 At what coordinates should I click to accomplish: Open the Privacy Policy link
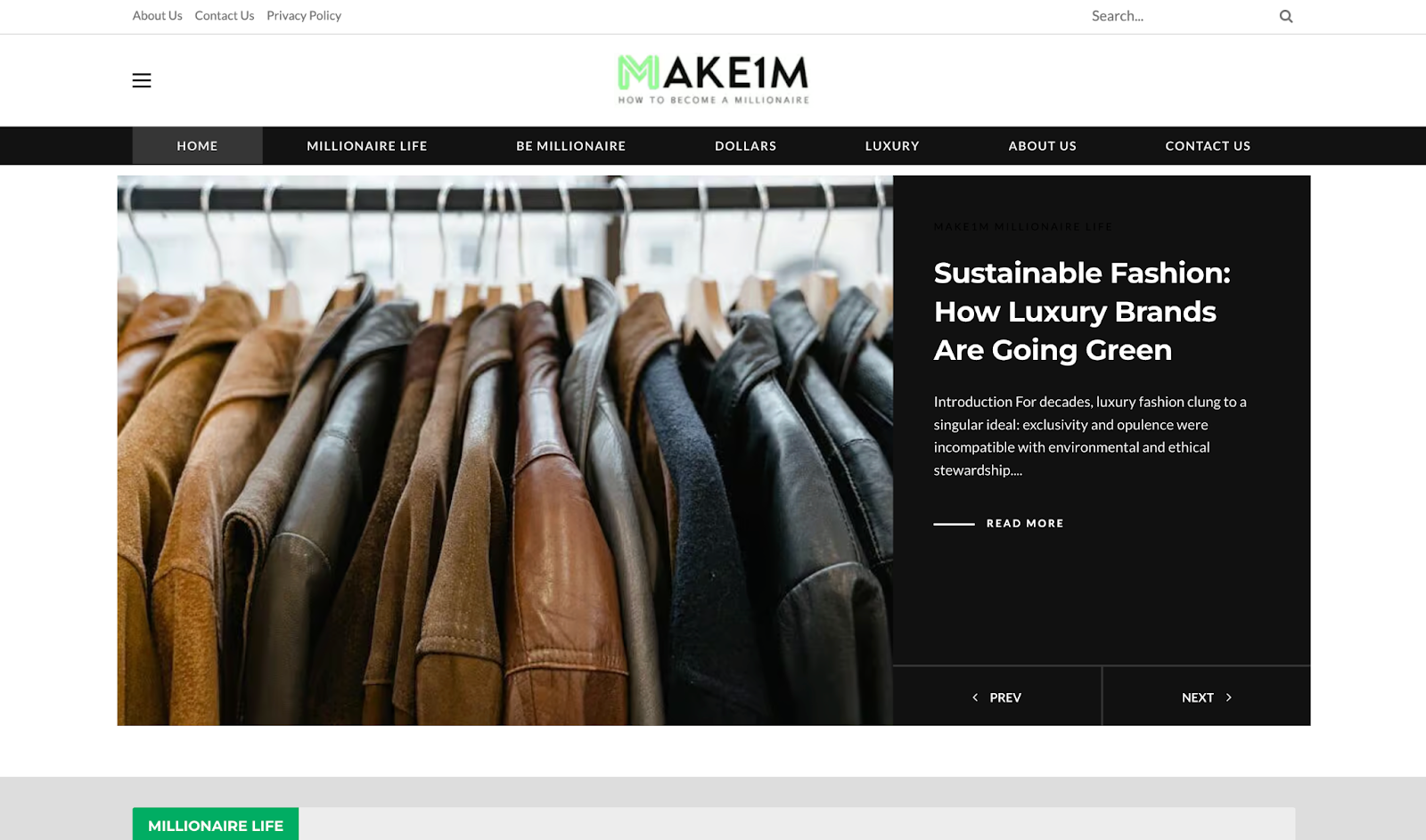click(x=304, y=16)
